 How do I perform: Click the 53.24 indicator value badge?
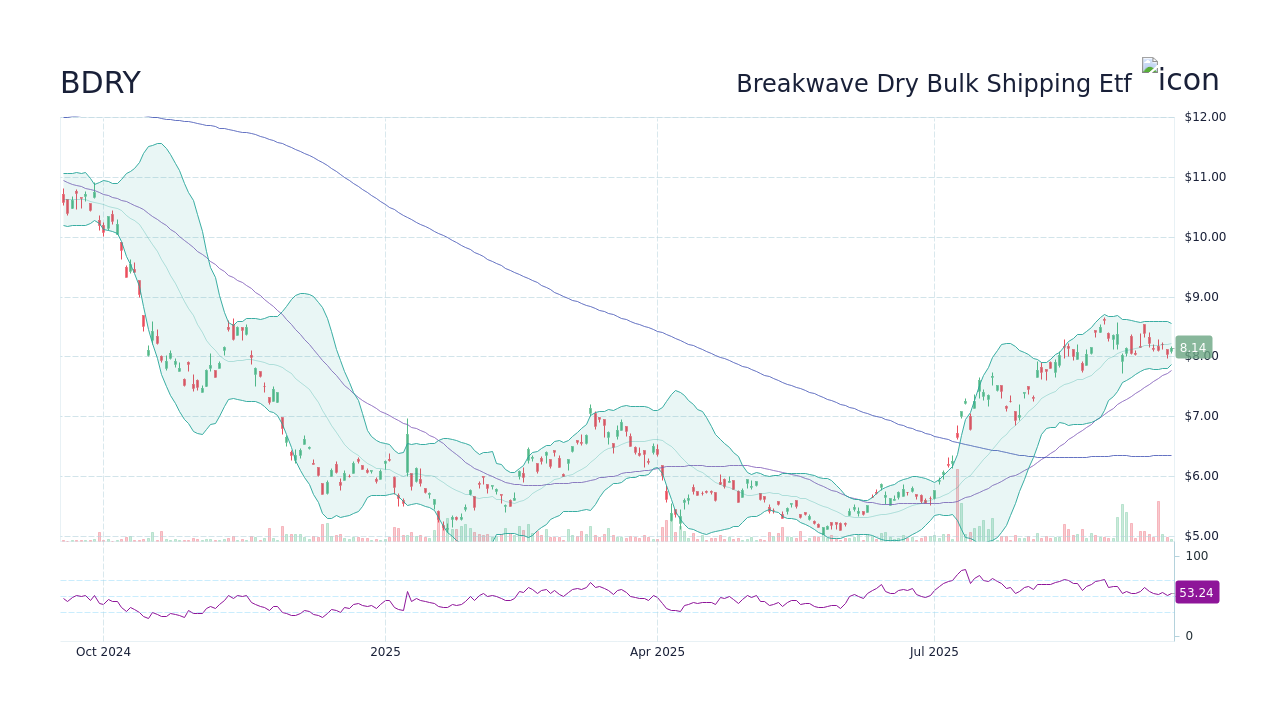pyautogui.click(x=1195, y=592)
